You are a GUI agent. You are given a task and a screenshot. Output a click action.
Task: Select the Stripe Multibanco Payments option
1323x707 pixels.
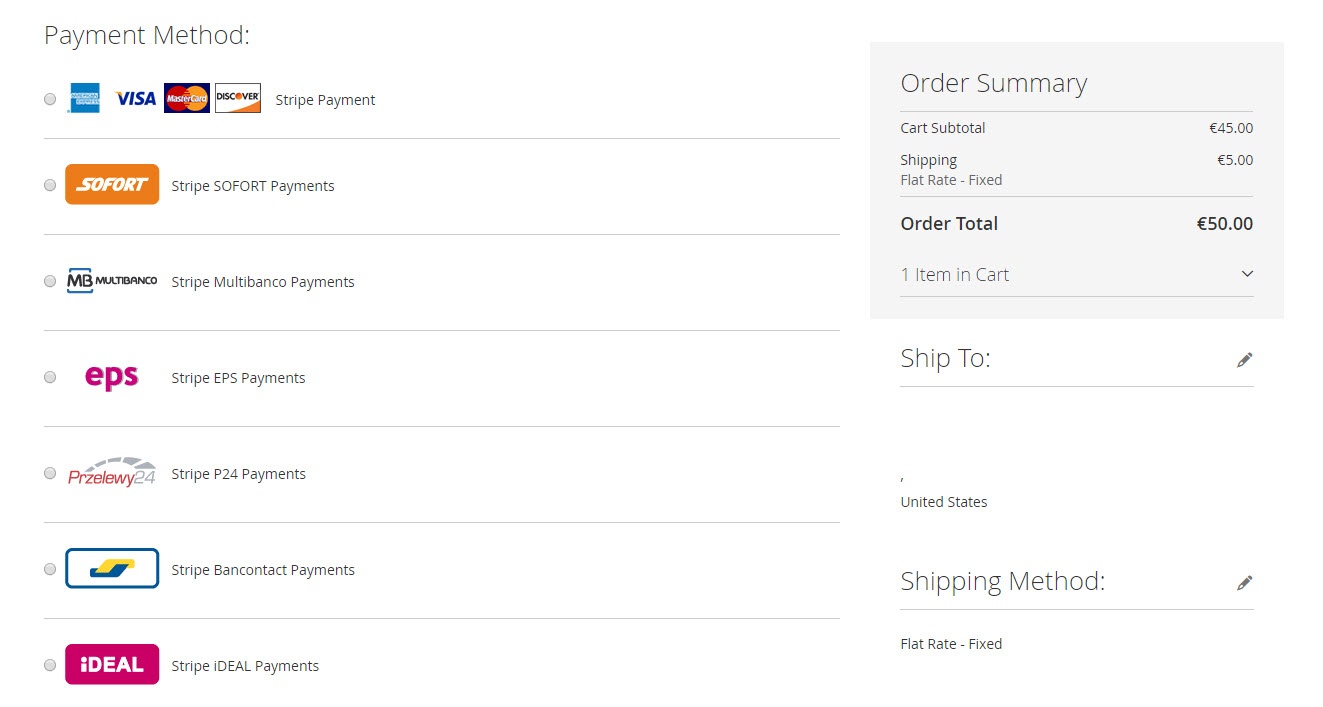click(50, 281)
